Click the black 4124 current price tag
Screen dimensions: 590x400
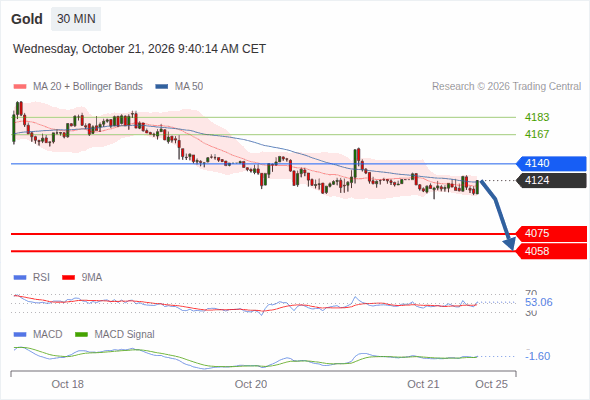(x=551, y=181)
